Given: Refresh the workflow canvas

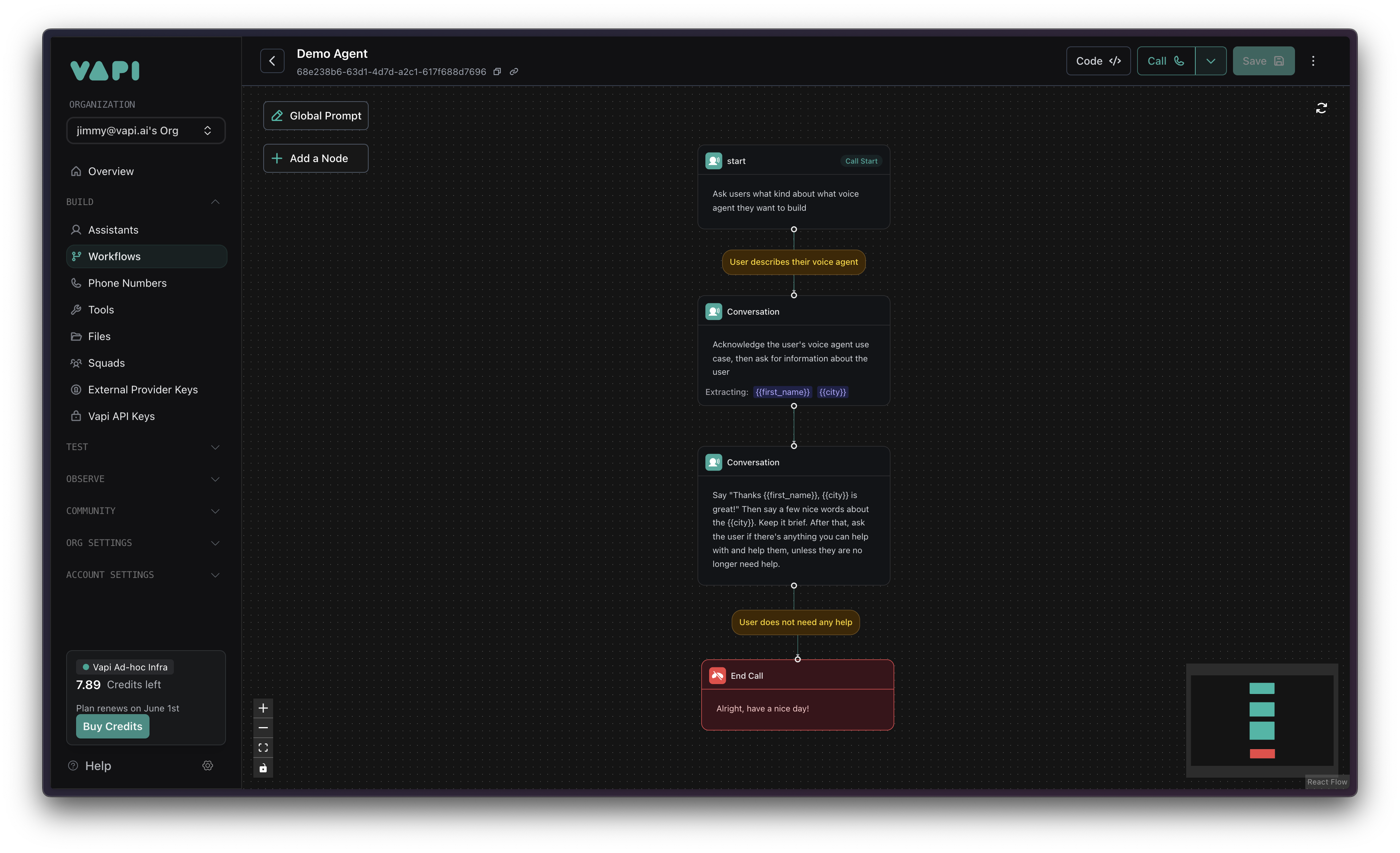Looking at the screenshot, I should (1322, 108).
